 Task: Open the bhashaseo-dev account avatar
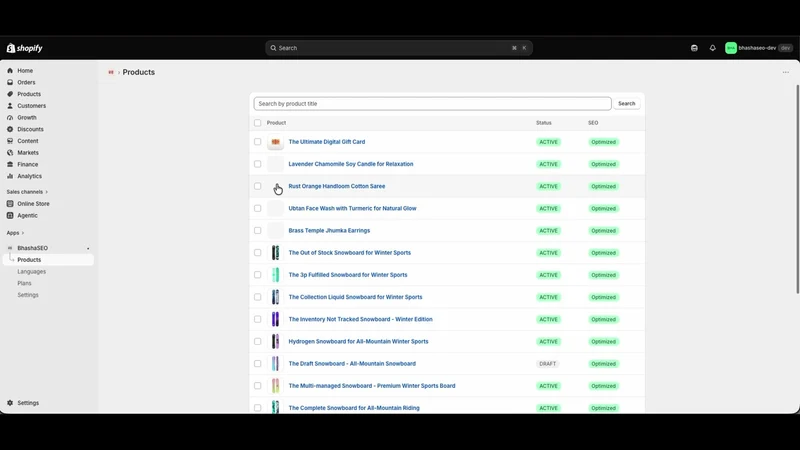point(731,48)
